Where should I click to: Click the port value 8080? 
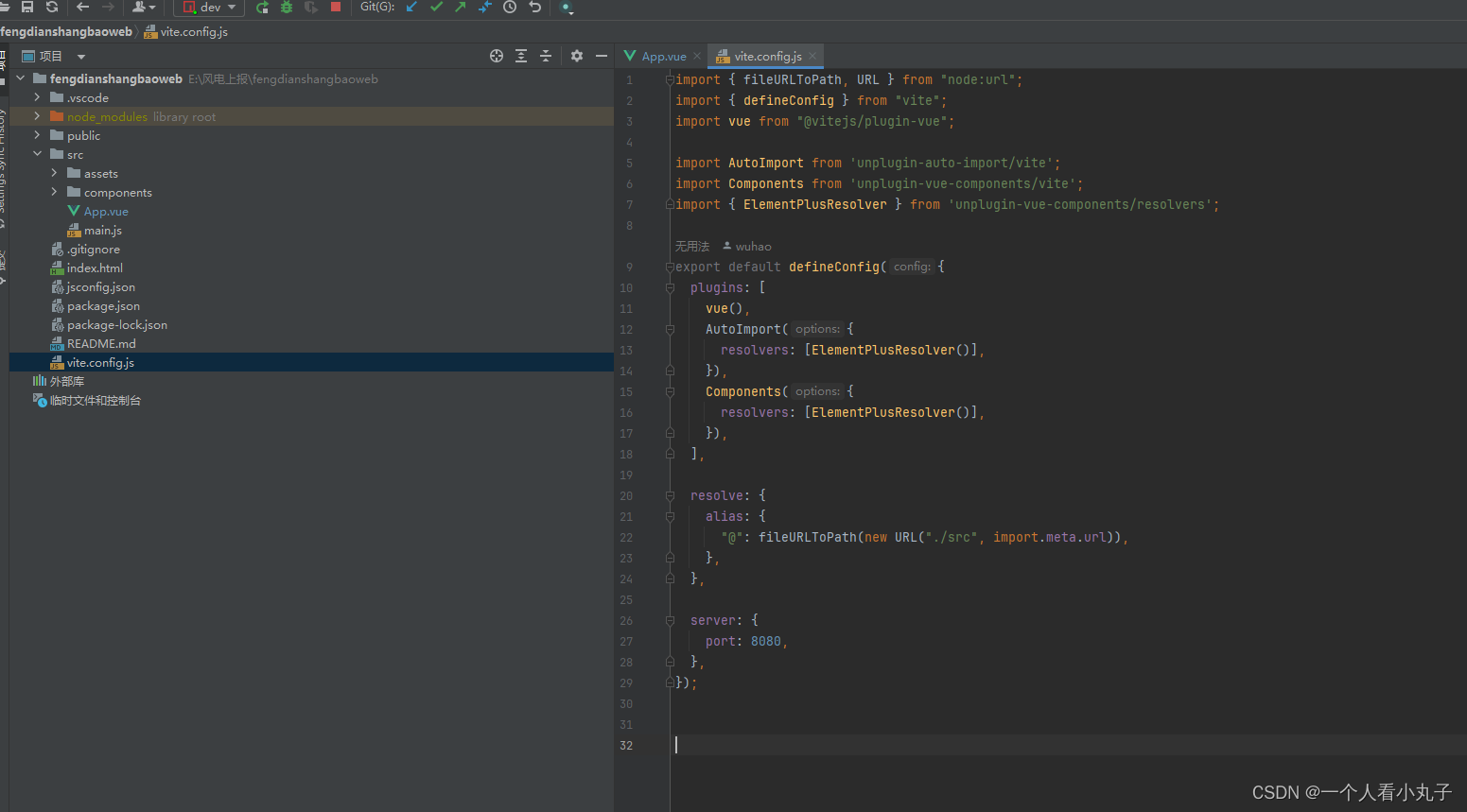tap(766, 641)
